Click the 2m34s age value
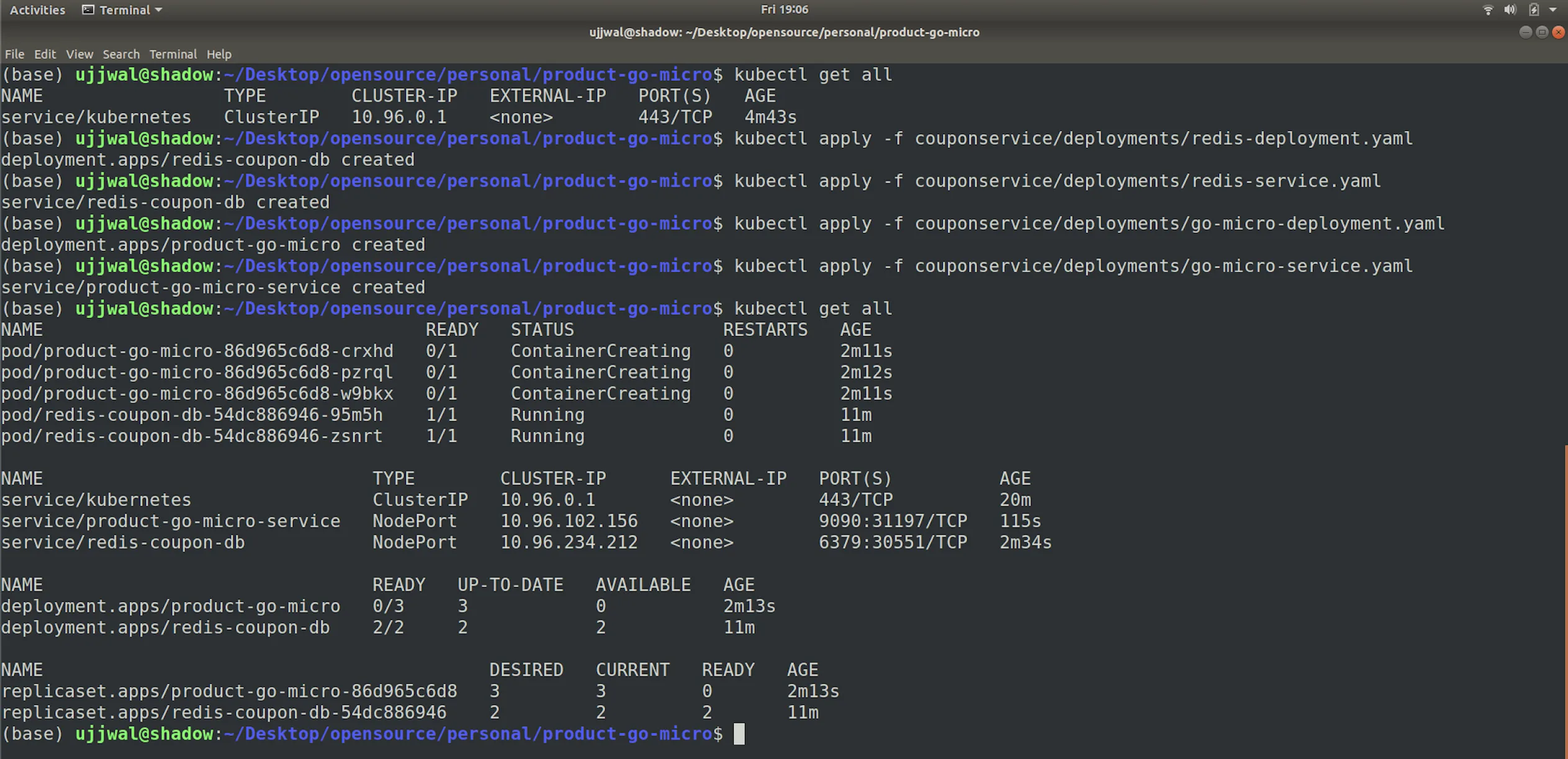 coord(1025,542)
